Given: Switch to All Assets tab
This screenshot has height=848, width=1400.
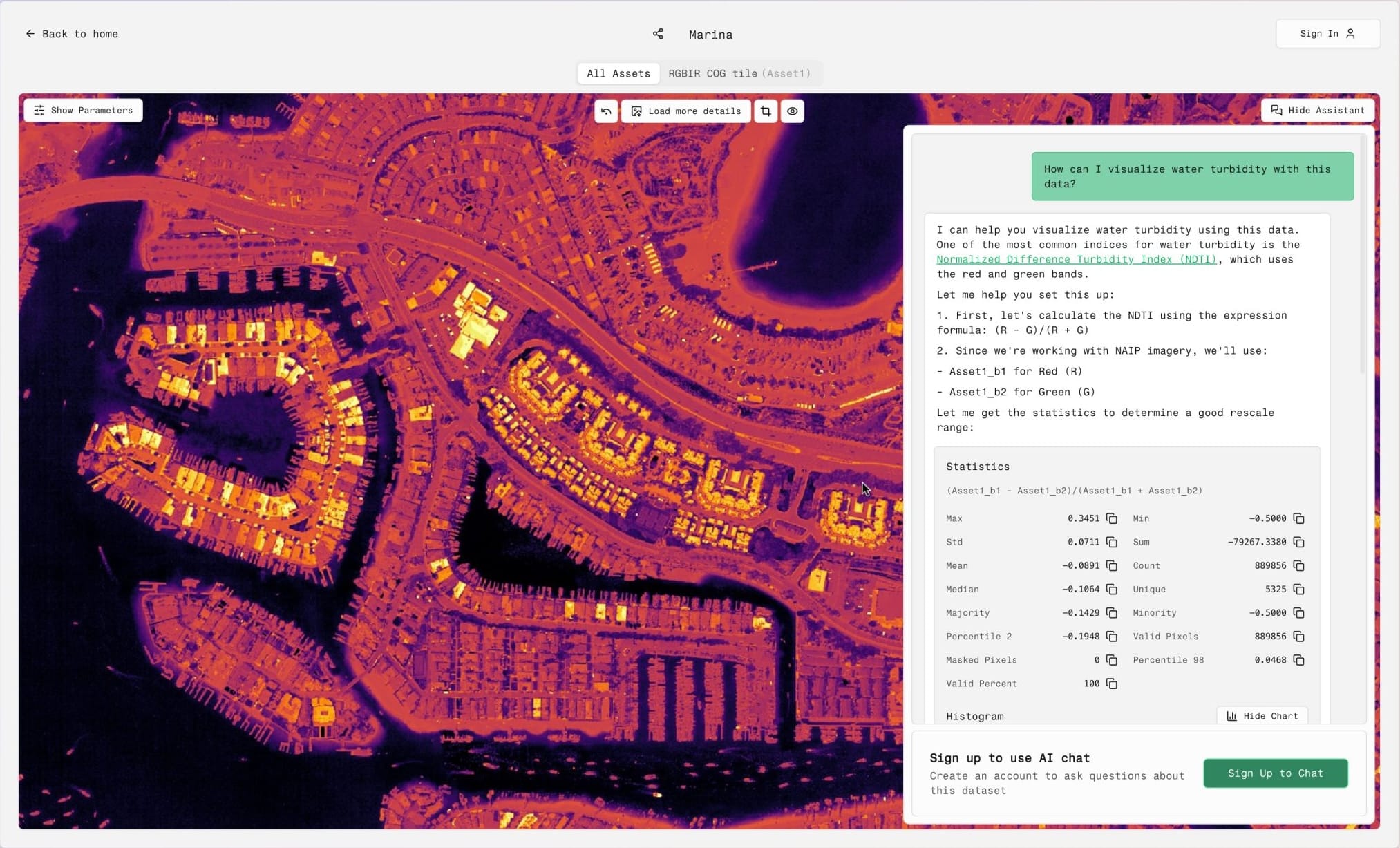Looking at the screenshot, I should [x=618, y=73].
